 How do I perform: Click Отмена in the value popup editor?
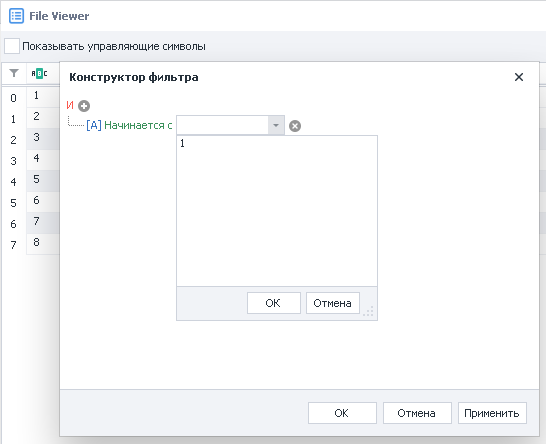coord(333,303)
